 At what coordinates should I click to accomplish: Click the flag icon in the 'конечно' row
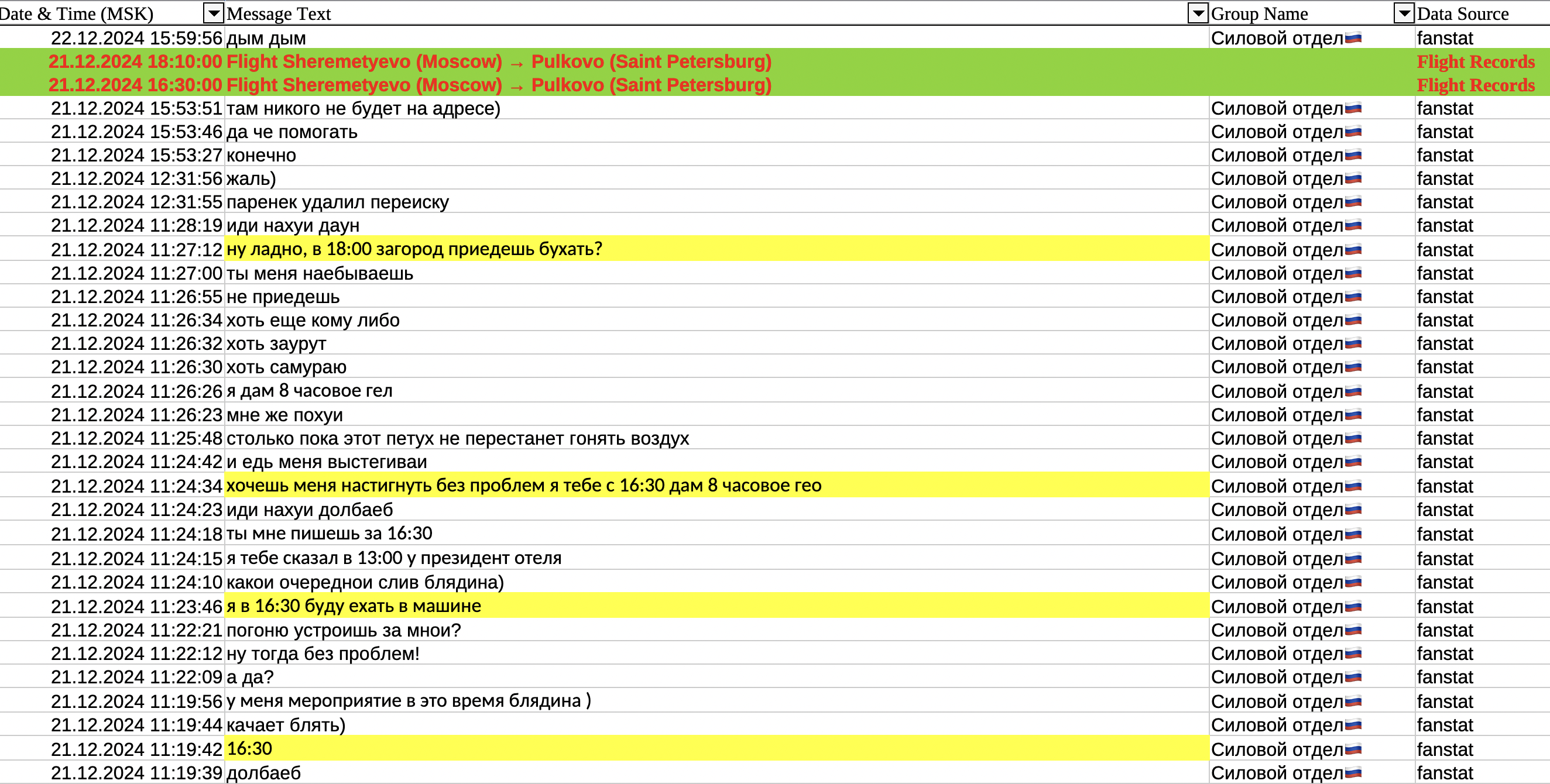[x=1353, y=155]
